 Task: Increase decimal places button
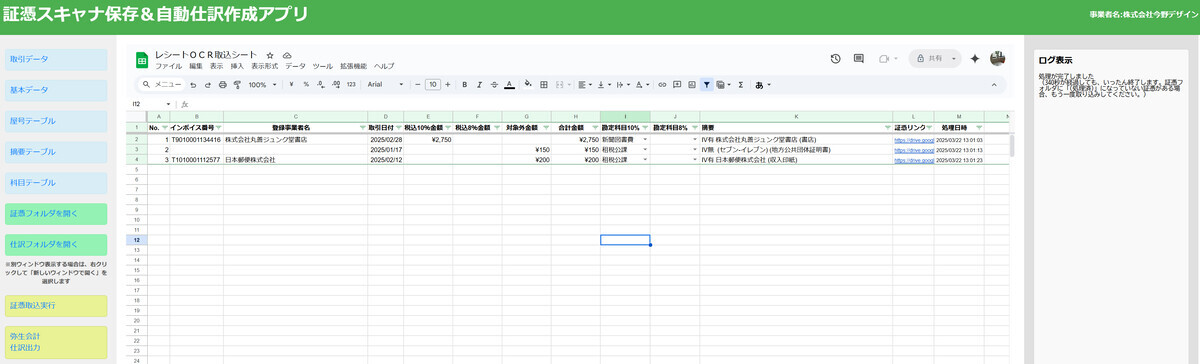click(335, 85)
